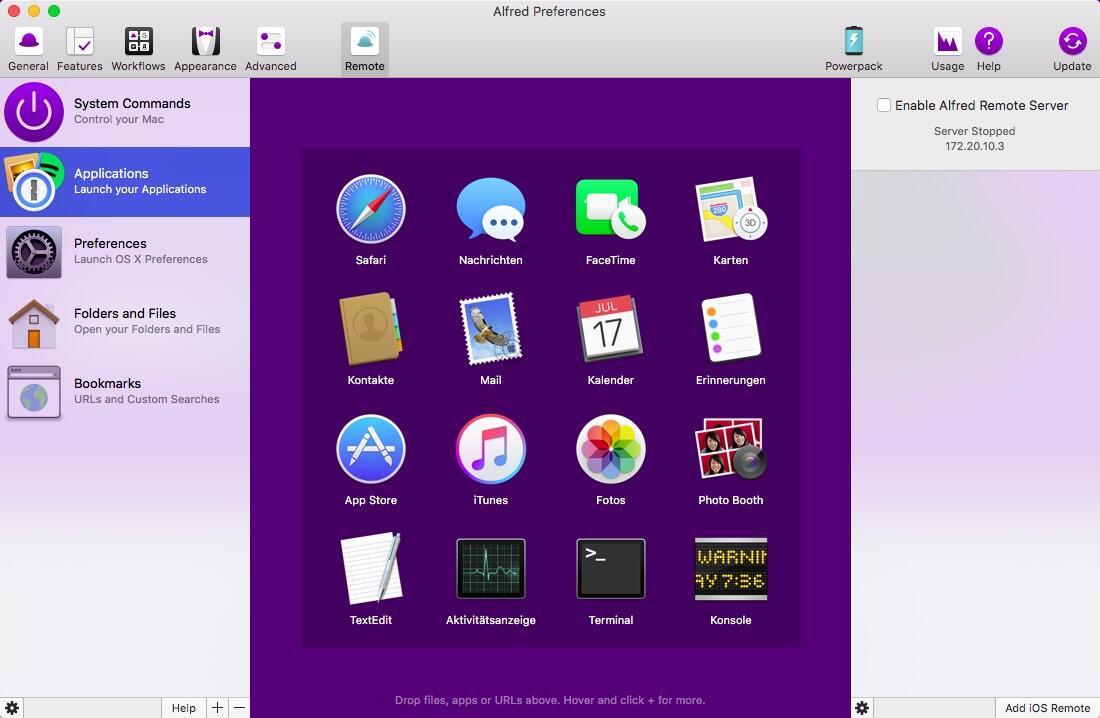The height and width of the screenshot is (718, 1100).
Task: Click the Konsole icon
Action: tap(730, 569)
